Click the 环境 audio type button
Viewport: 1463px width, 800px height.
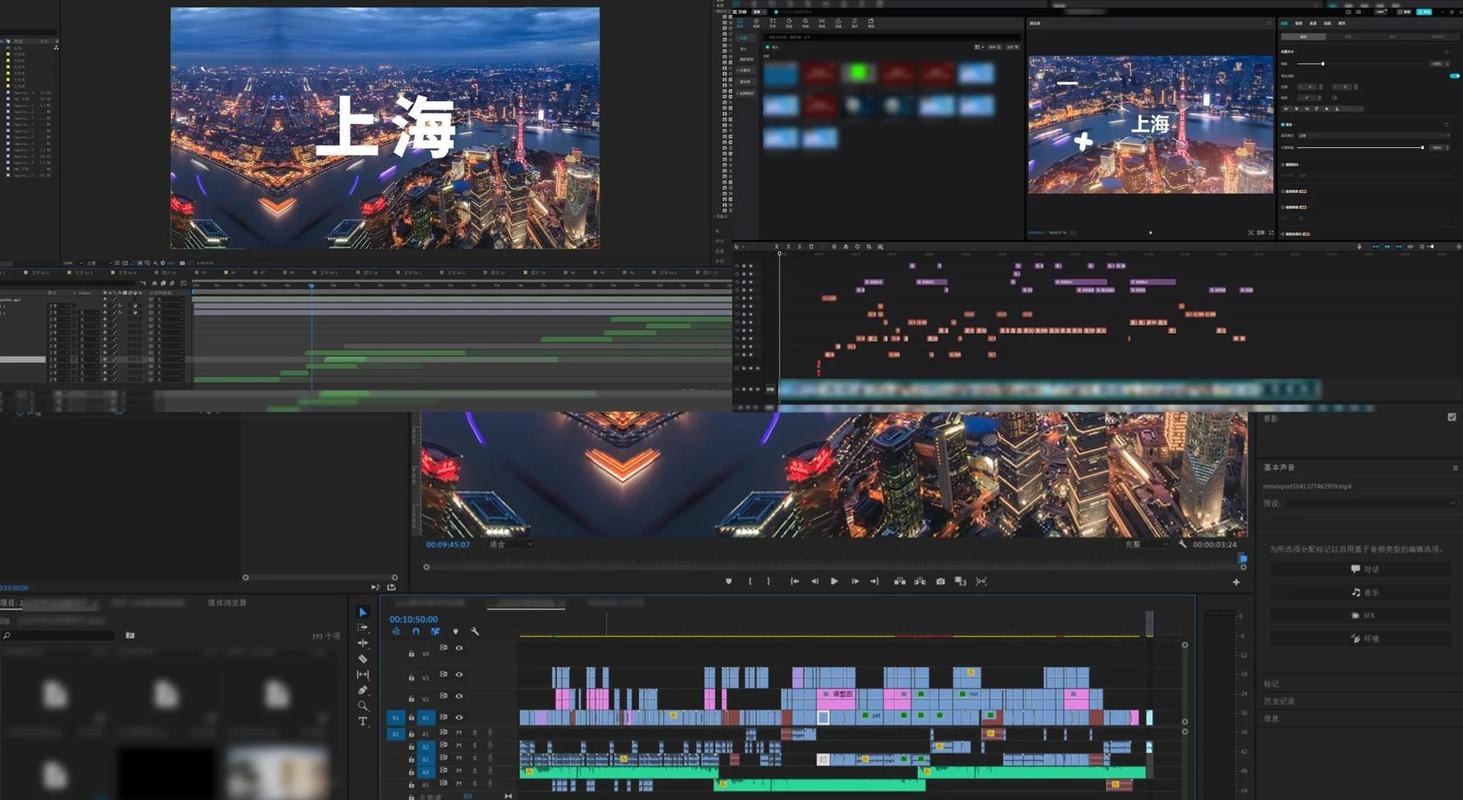click(x=1361, y=638)
